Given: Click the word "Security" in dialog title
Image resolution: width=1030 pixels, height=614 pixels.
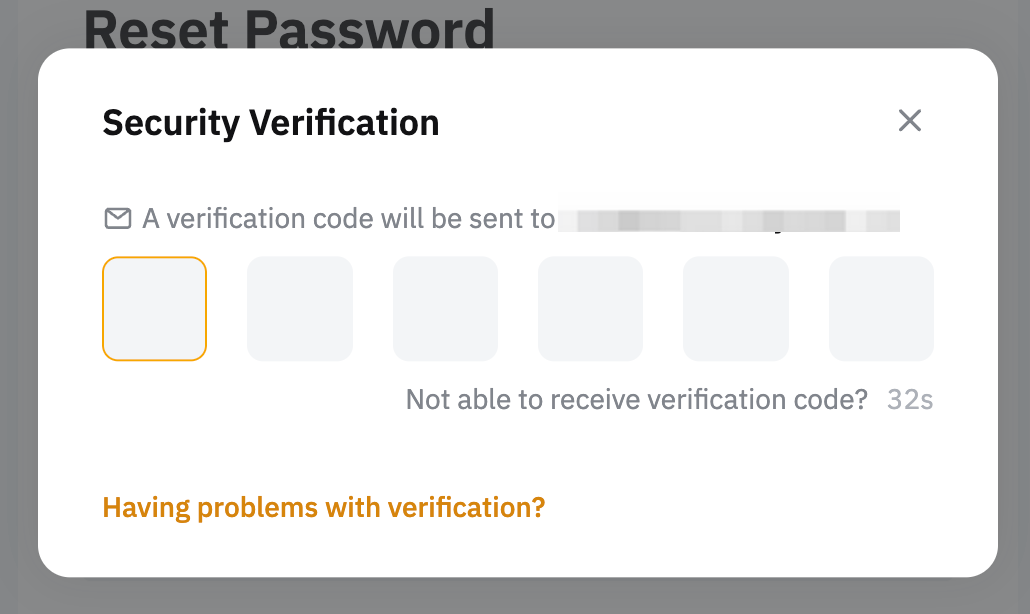Looking at the screenshot, I should click(x=171, y=122).
